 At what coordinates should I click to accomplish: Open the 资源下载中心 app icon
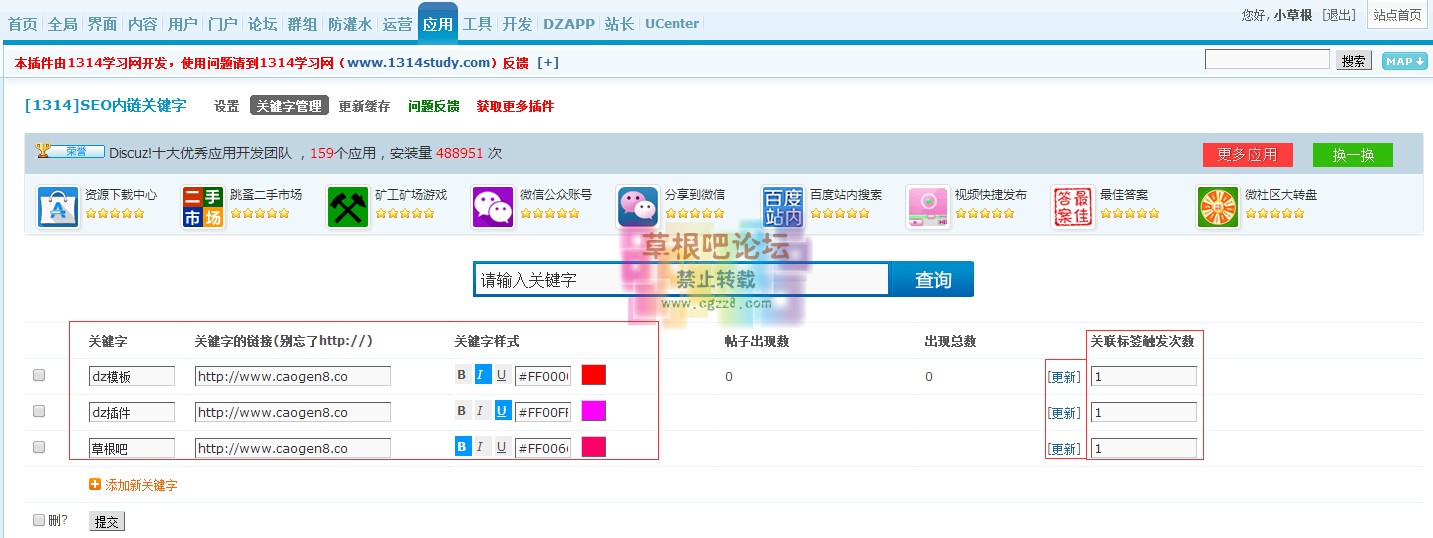tap(58, 207)
